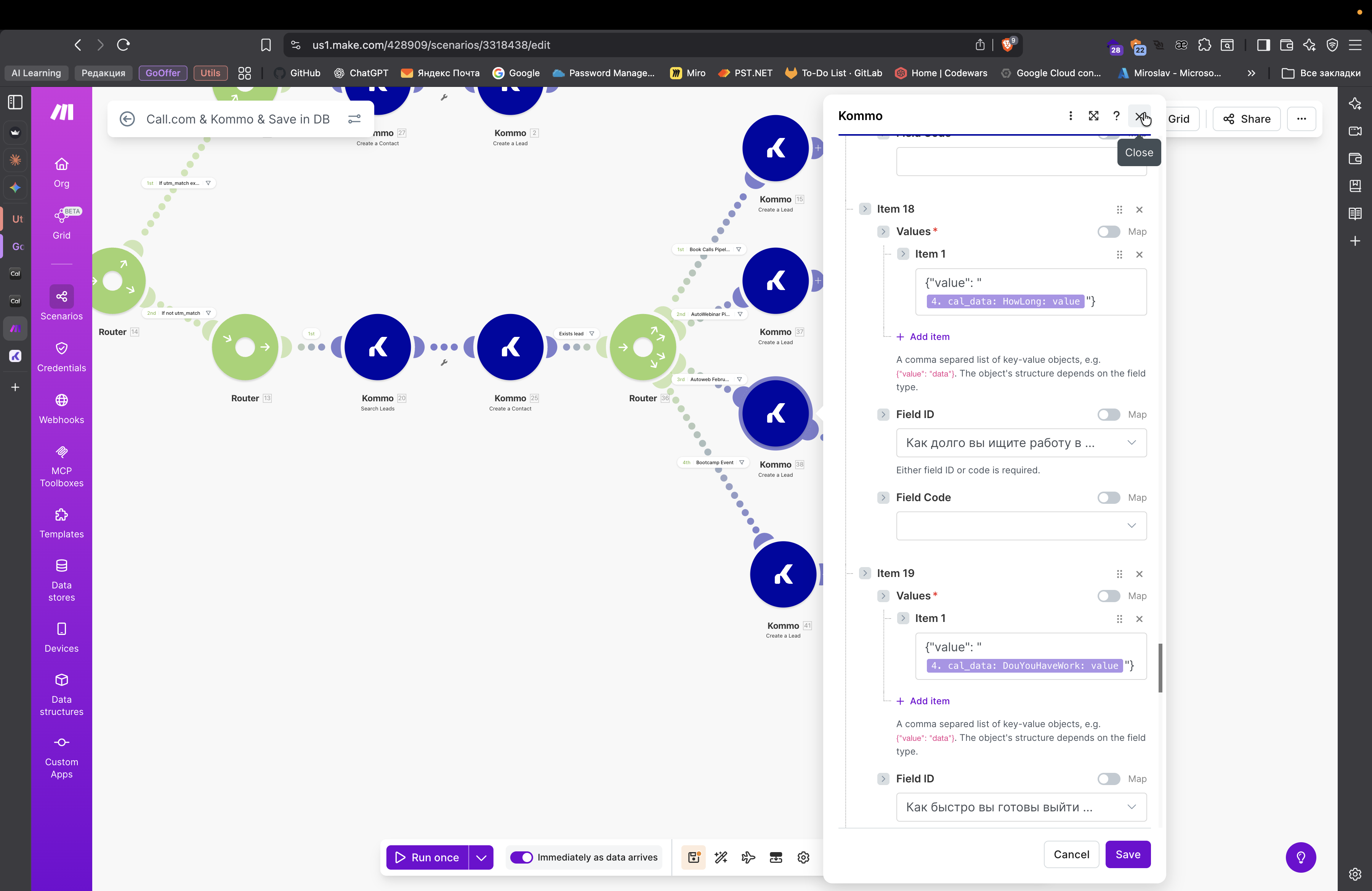Open scenario settings gear in bottom toolbar
The height and width of the screenshot is (891, 1372).
pyautogui.click(x=803, y=857)
